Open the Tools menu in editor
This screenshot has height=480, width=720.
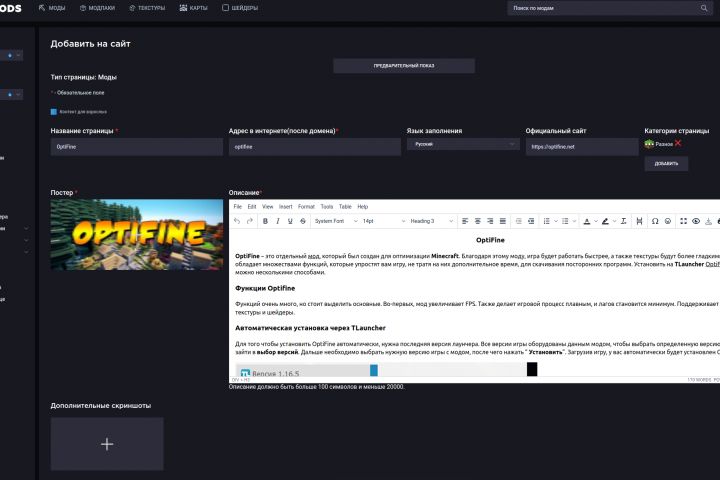point(326,207)
